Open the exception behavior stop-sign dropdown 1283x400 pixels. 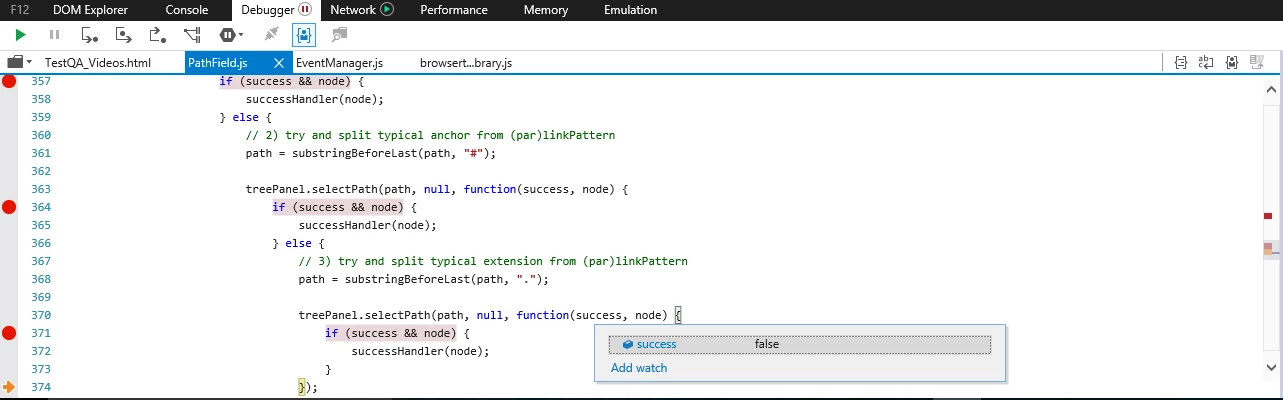231,35
